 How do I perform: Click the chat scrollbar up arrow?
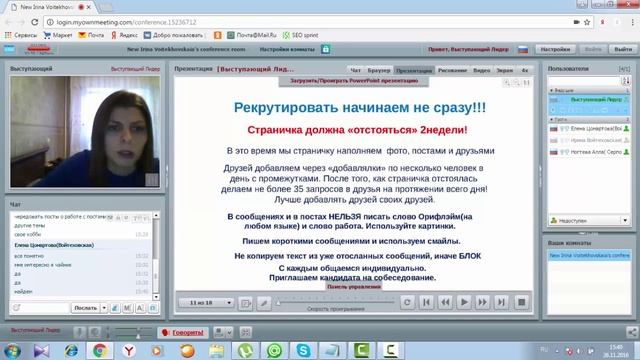[x=156, y=215]
